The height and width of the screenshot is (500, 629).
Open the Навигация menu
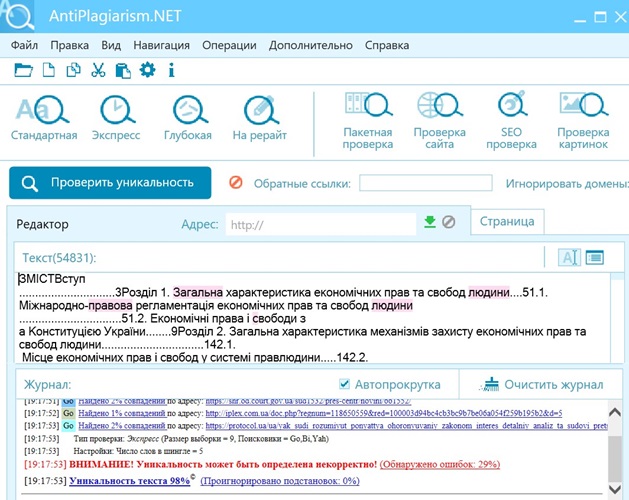coord(161,45)
